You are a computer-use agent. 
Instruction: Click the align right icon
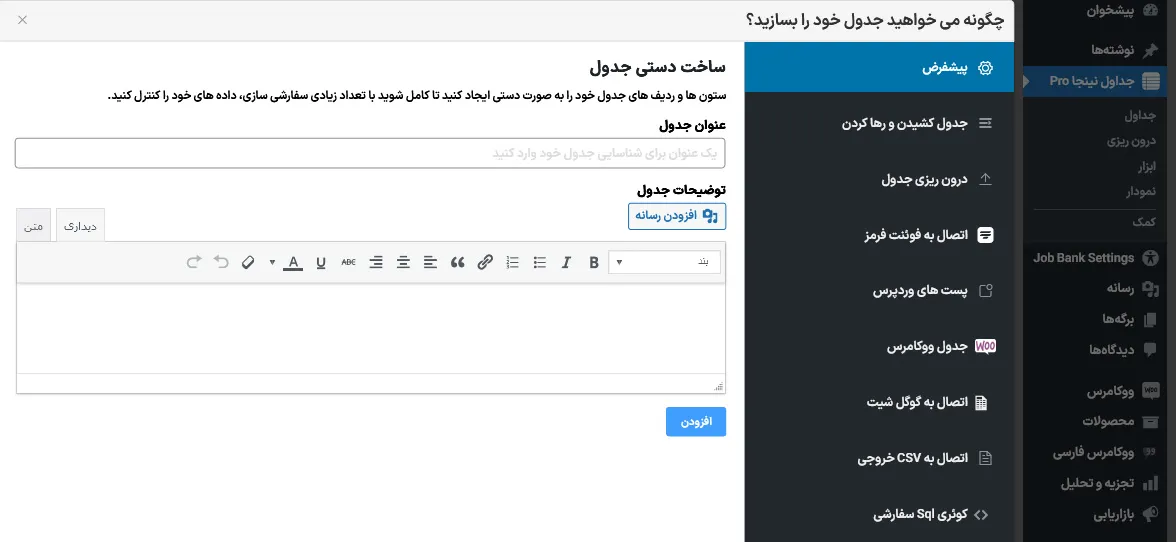tap(376, 262)
